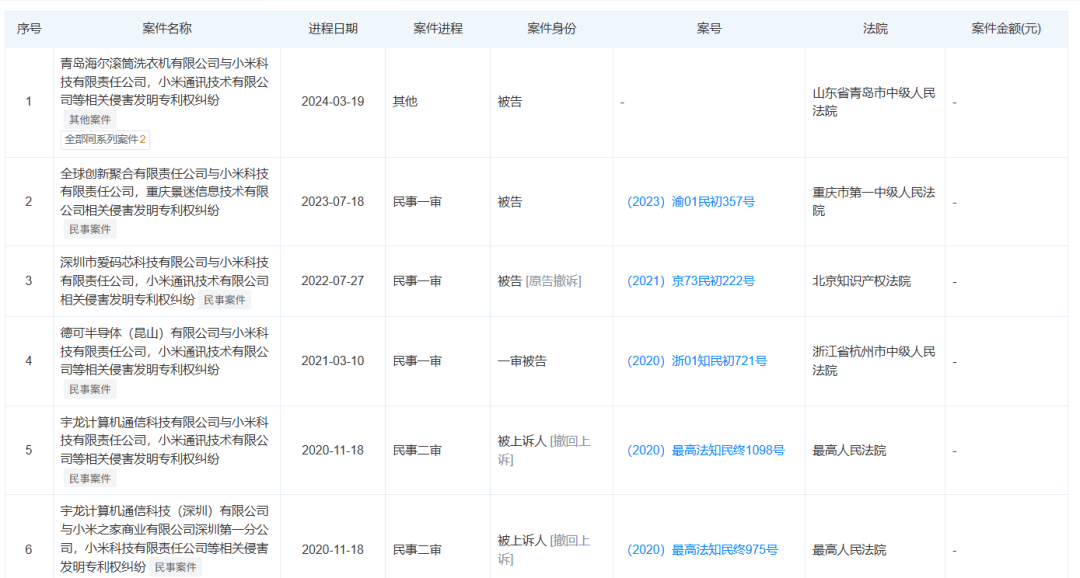Click the 民事案件 tag beside 深圳市爱码芯 case
Viewport: 1080px width, 578px height.
pyautogui.click(x=225, y=300)
